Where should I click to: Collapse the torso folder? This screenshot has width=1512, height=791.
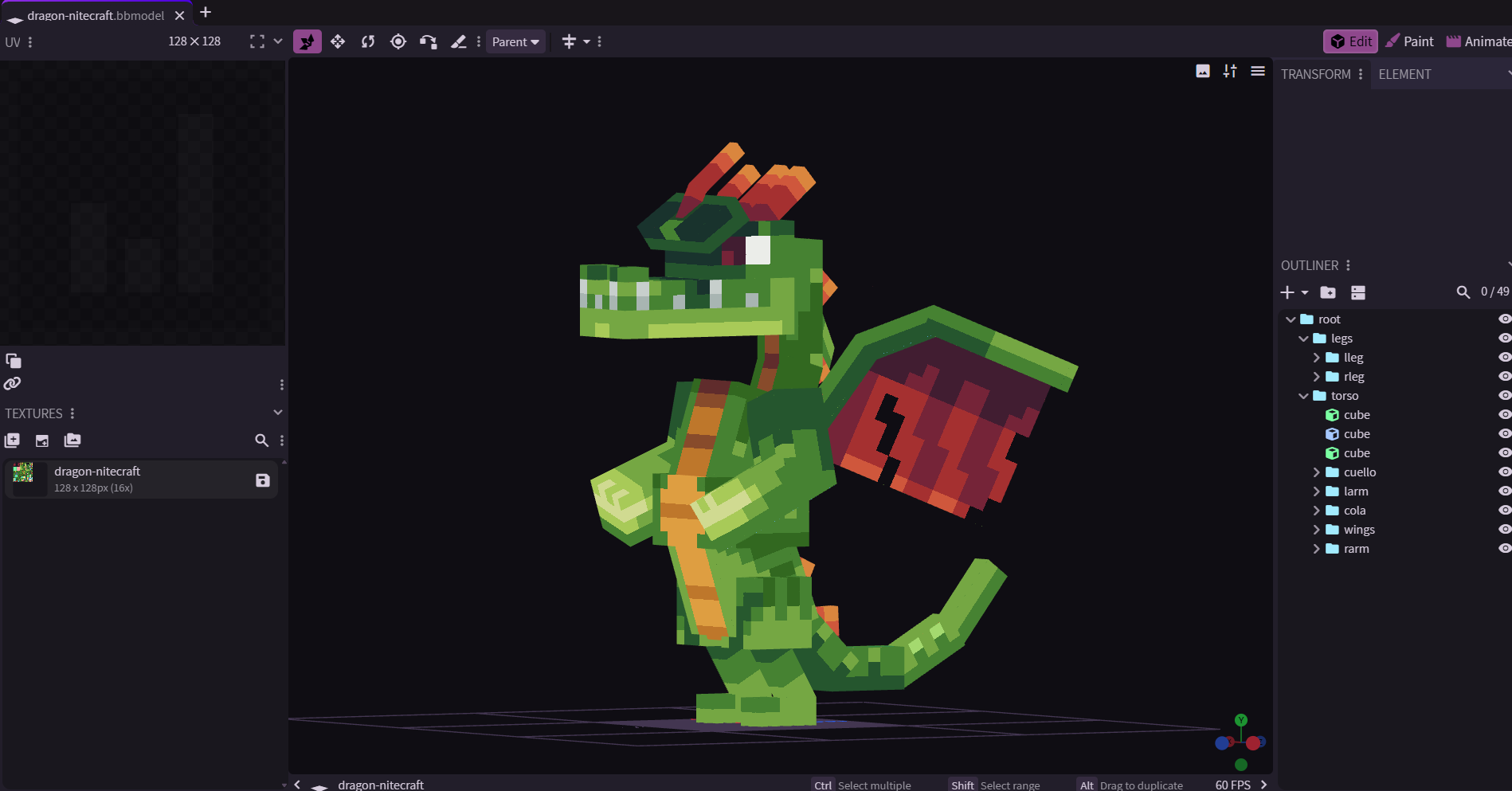1303,396
